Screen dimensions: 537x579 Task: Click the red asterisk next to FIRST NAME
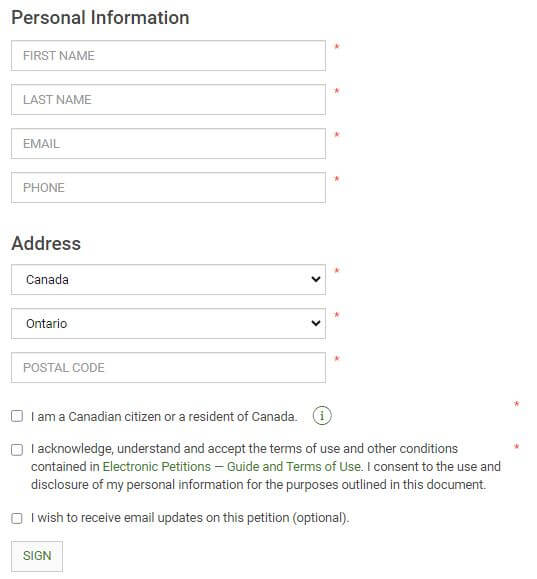pyautogui.click(x=336, y=47)
